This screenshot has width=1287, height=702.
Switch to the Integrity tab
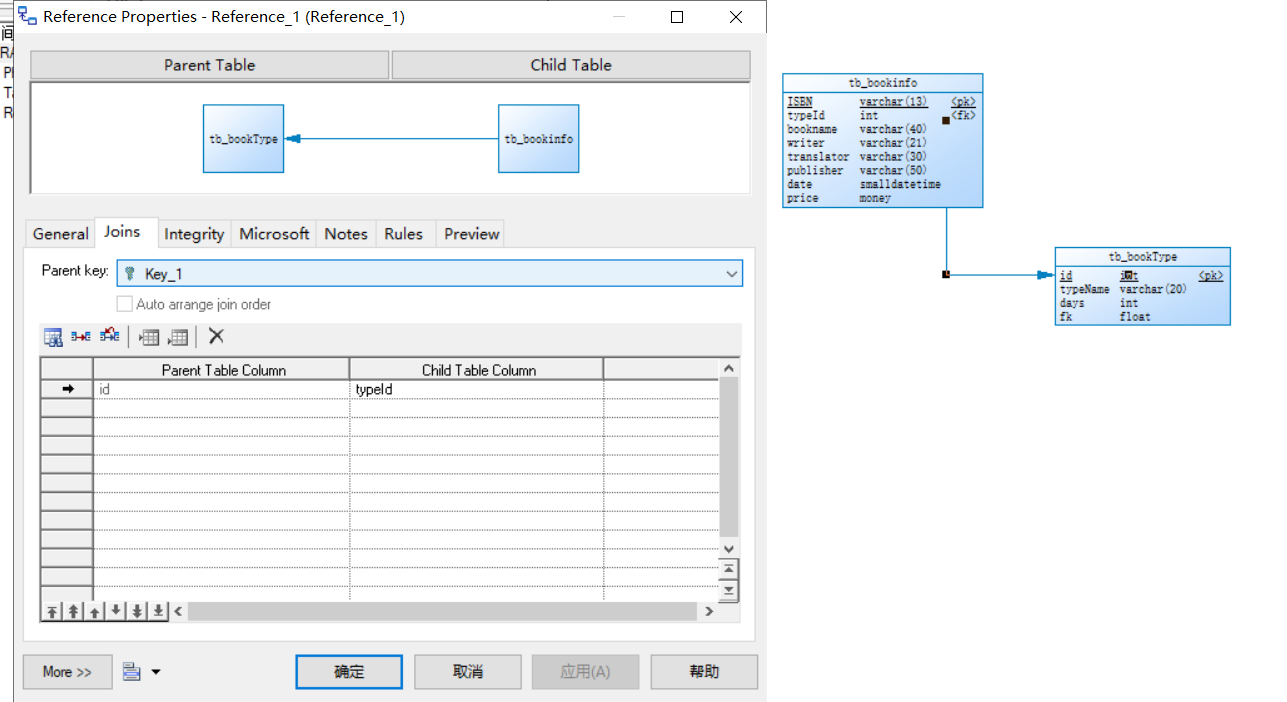coord(194,234)
